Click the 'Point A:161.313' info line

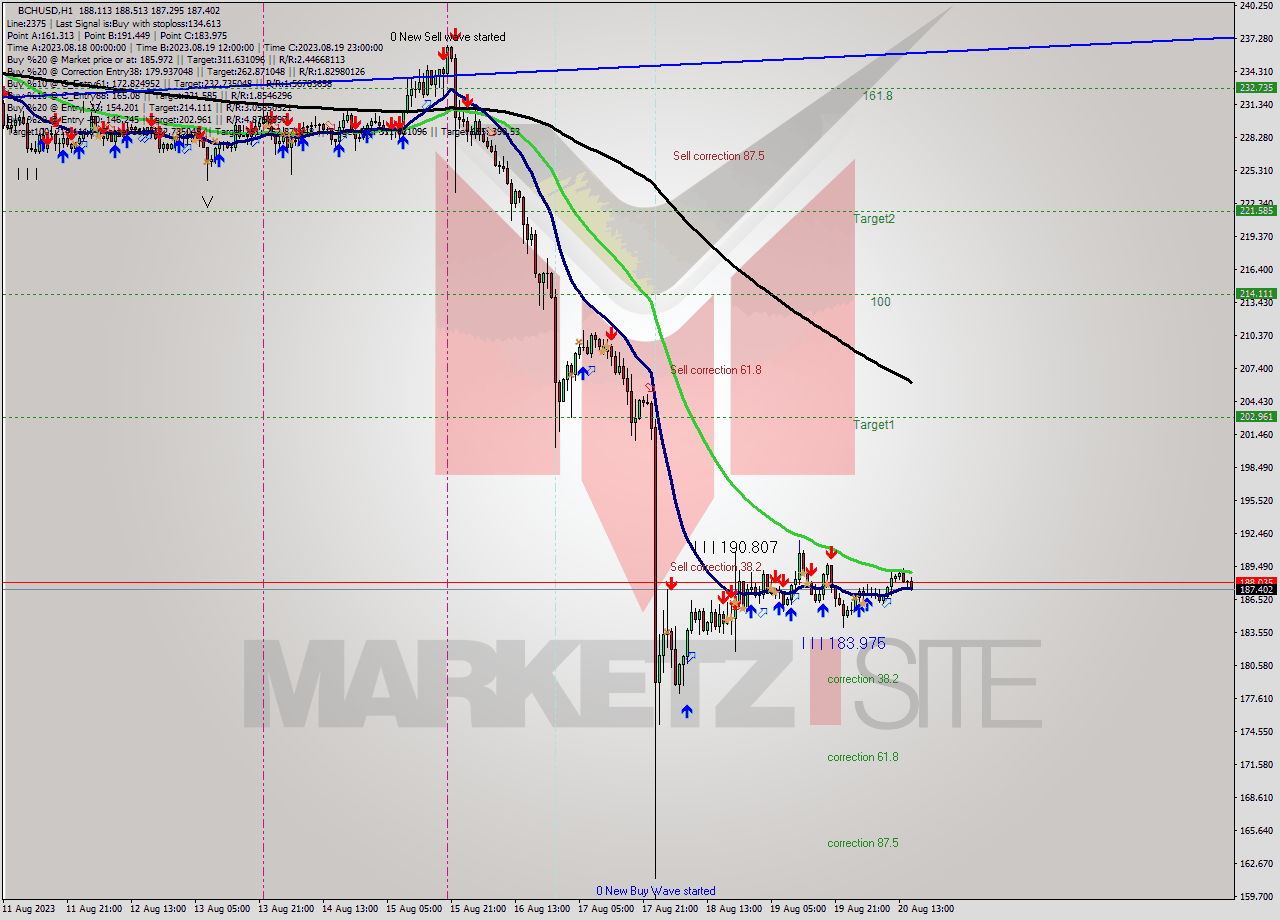(x=39, y=35)
